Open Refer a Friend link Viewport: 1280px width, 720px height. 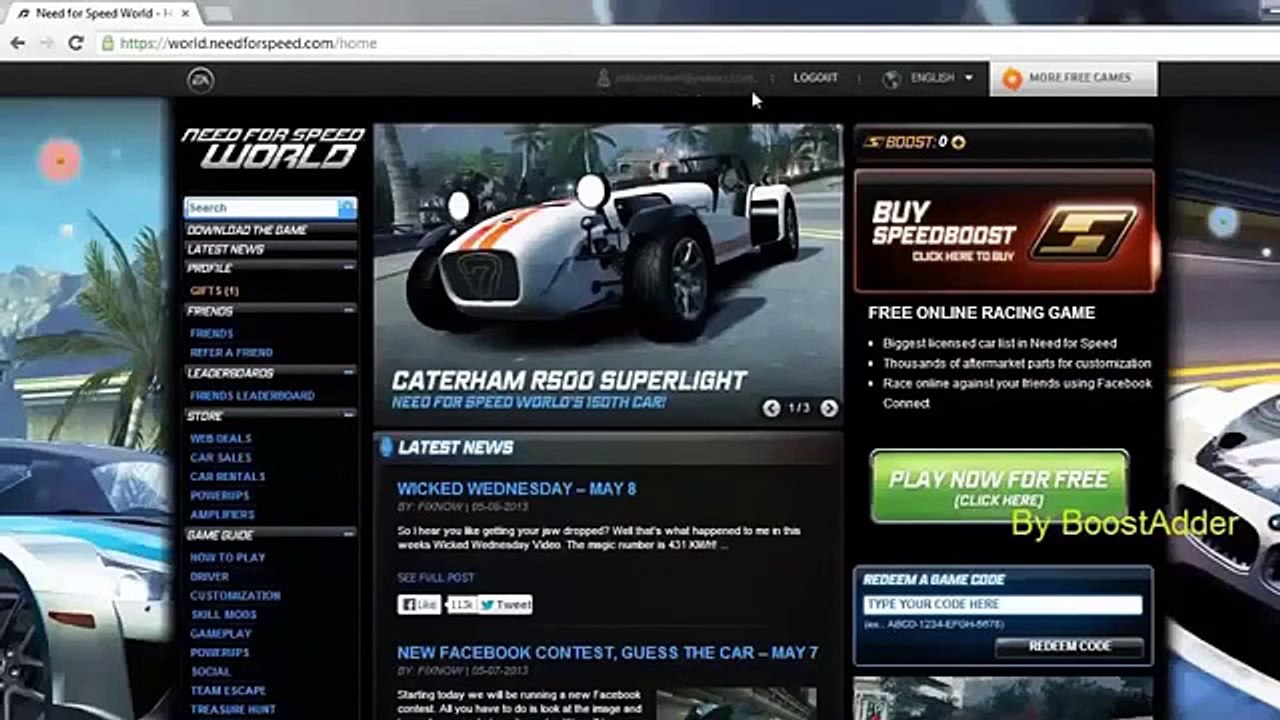[231, 353]
